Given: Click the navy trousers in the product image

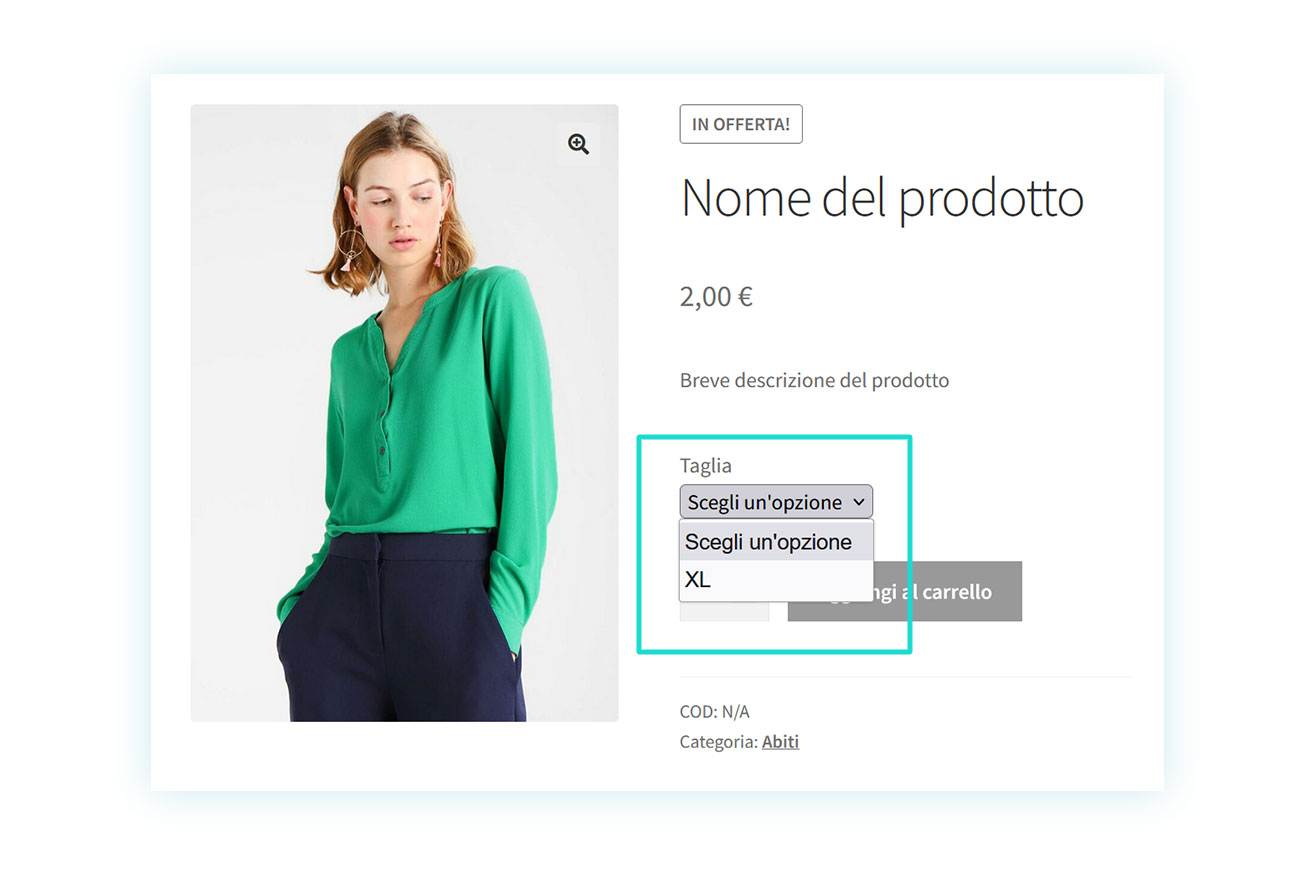Looking at the screenshot, I should (400, 628).
